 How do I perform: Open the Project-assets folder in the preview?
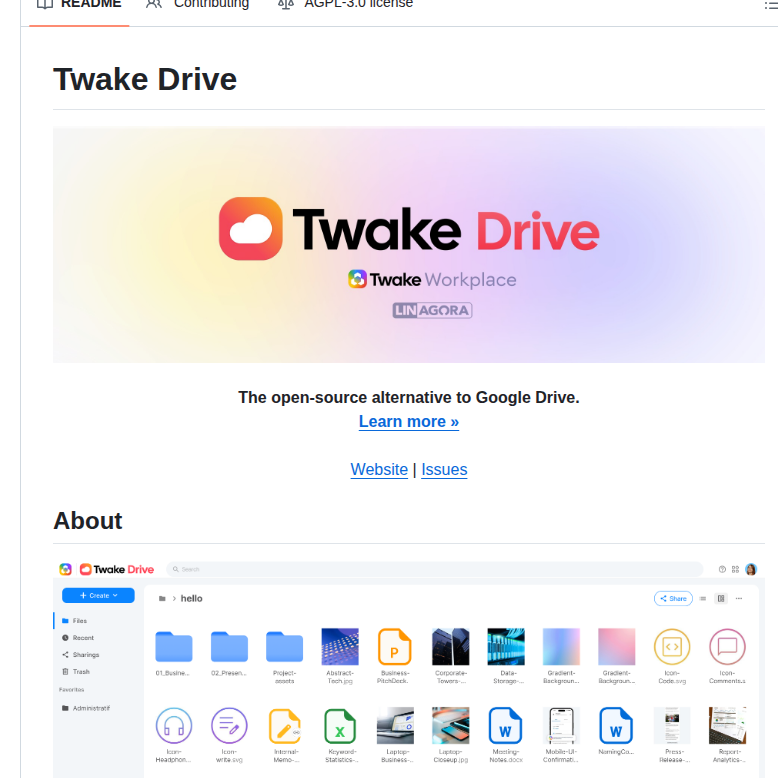[x=284, y=647]
